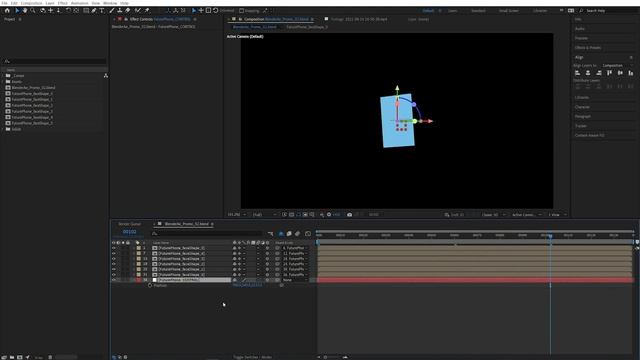Open the Active Camera view dropdown
This screenshot has width=640, height=360.
click(527, 215)
